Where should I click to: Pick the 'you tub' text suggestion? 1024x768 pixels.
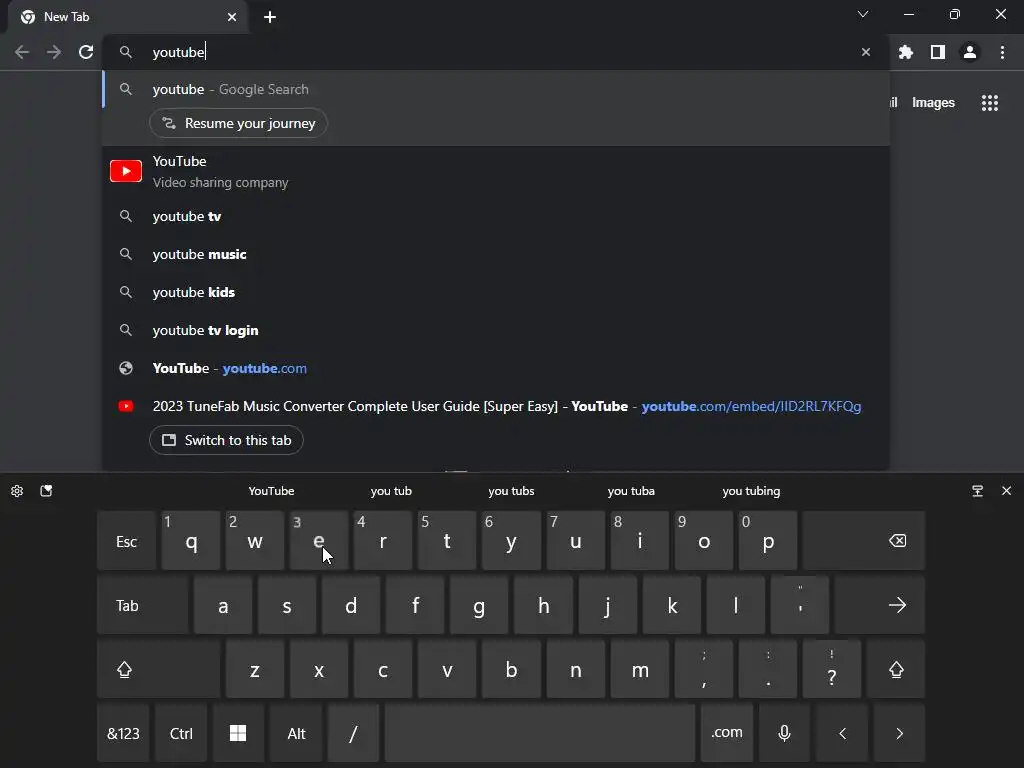coord(391,491)
